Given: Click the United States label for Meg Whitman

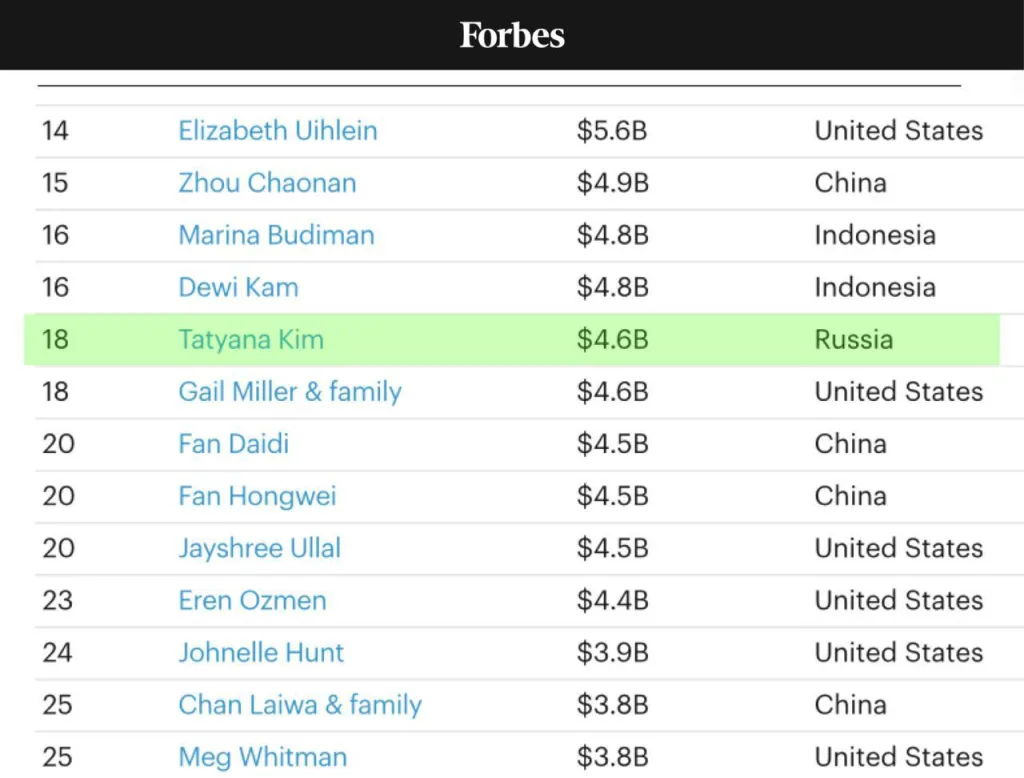Looking at the screenshot, I should click(898, 757).
